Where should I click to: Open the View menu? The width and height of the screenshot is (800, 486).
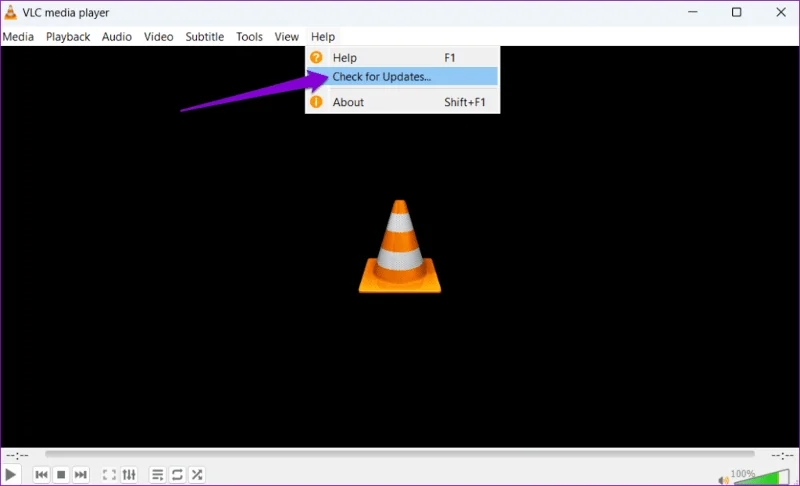[286, 37]
